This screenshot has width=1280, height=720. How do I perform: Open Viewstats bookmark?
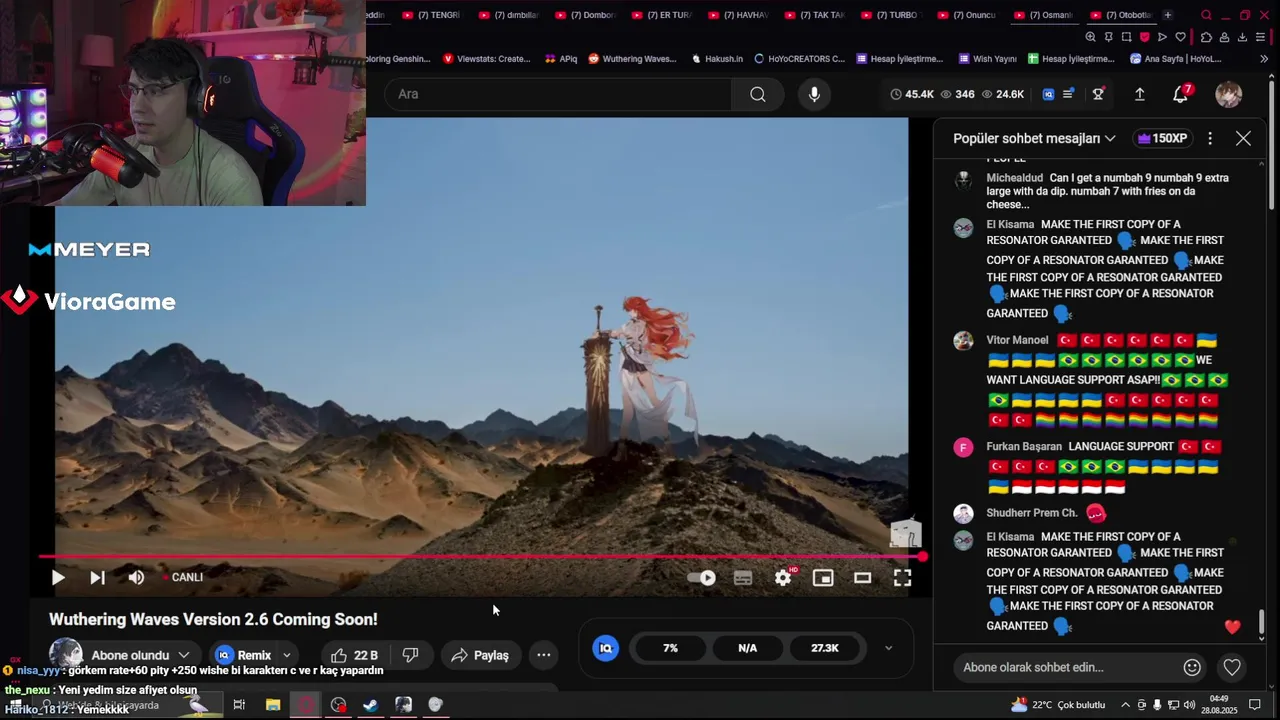(486, 59)
